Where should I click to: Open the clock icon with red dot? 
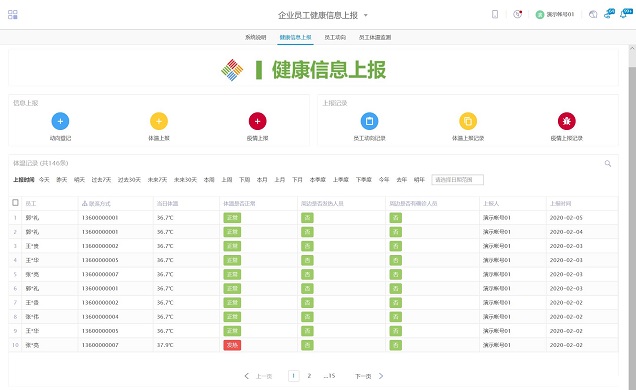coord(518,14)
